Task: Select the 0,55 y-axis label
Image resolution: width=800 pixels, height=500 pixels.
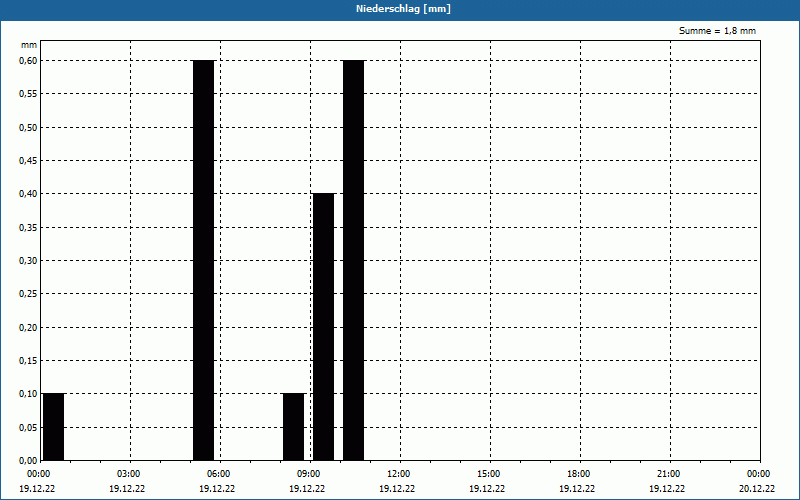Action: tap(28, 94)
